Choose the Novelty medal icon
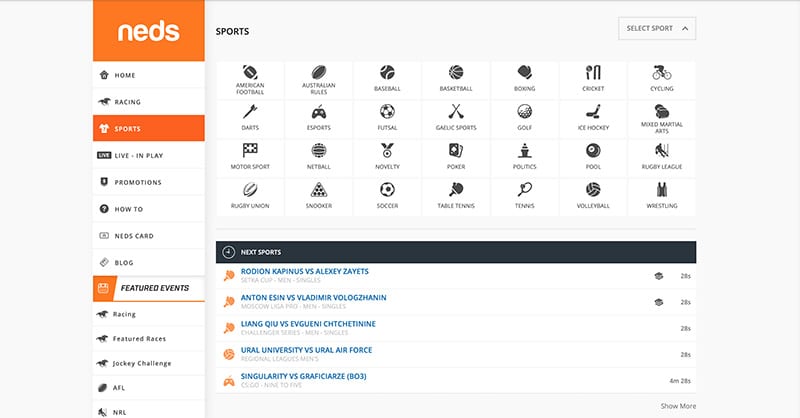 point(387,151)
